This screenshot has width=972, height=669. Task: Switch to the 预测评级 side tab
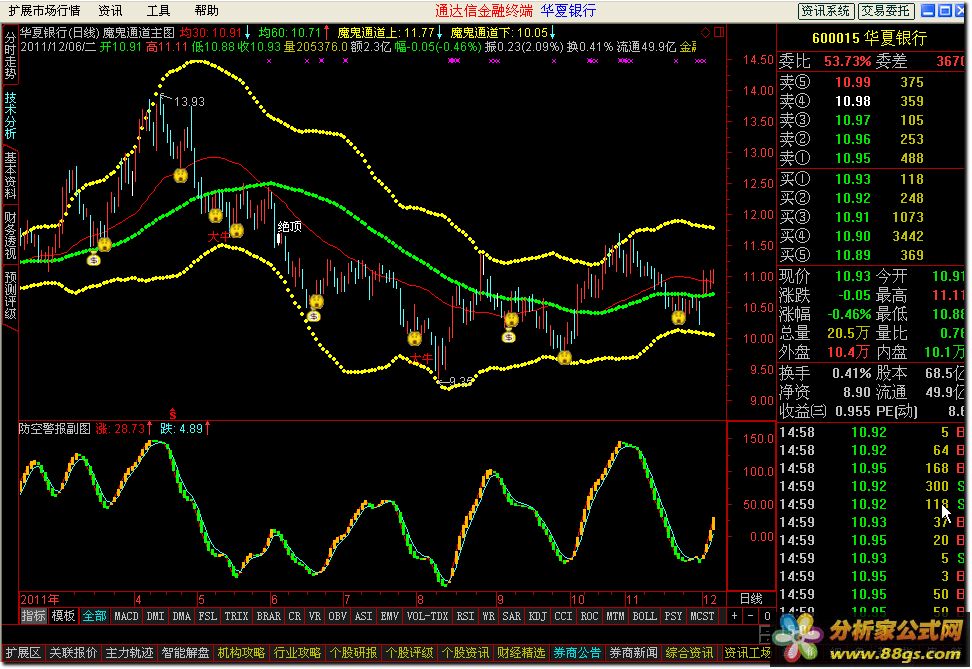[10, 295]
